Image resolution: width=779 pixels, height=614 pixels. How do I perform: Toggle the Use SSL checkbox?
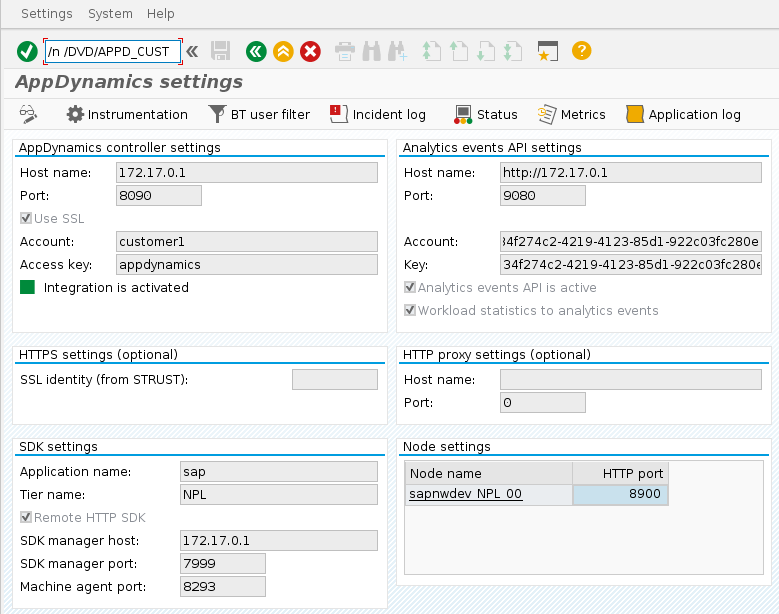26,218
